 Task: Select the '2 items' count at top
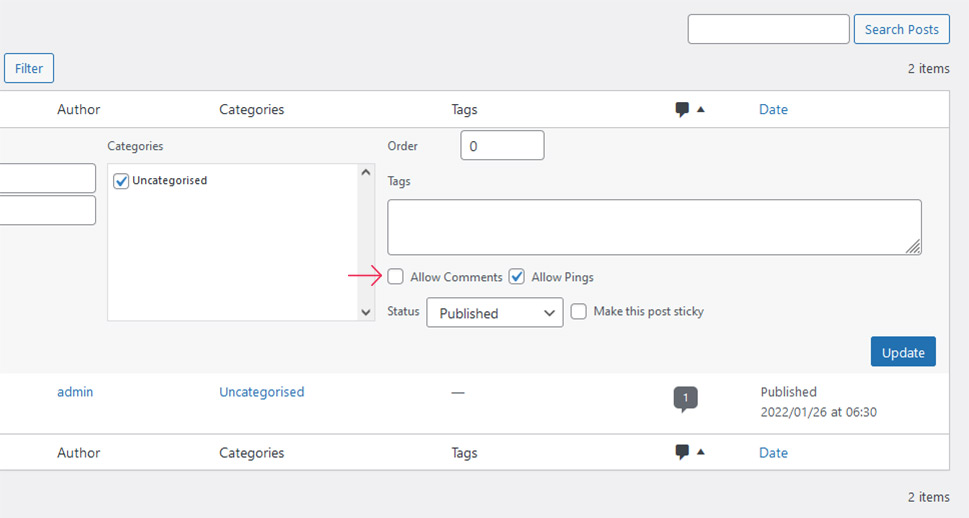pyautogui.click(x=928, y=69)
